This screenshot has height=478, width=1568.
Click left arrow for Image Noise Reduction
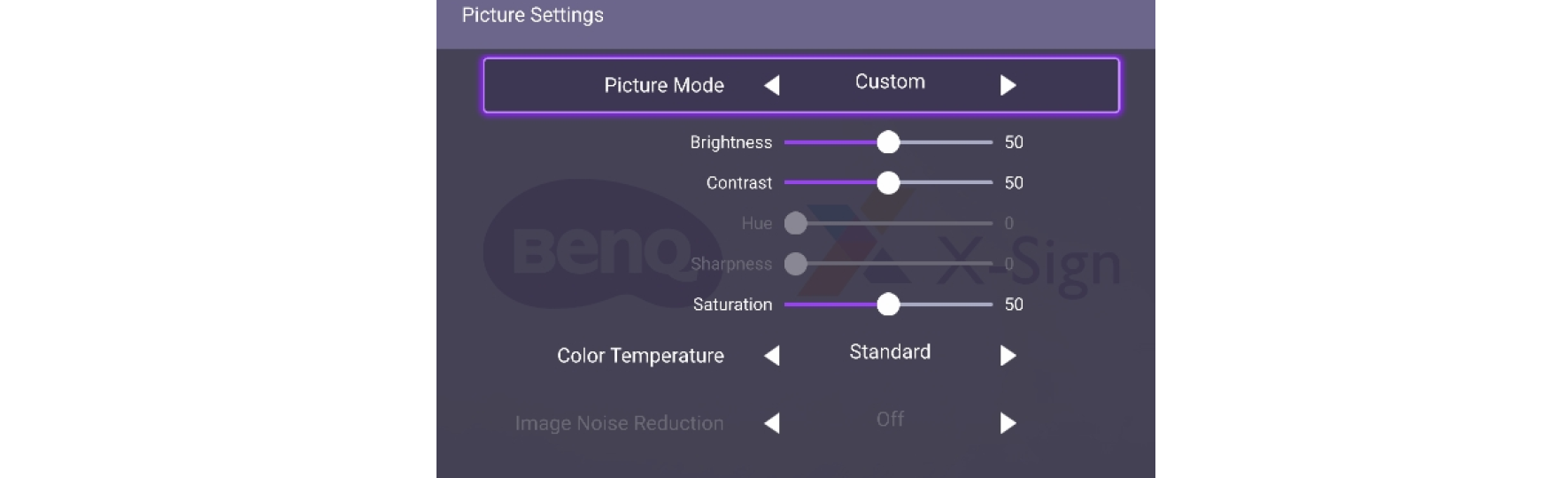coord(772,423)
